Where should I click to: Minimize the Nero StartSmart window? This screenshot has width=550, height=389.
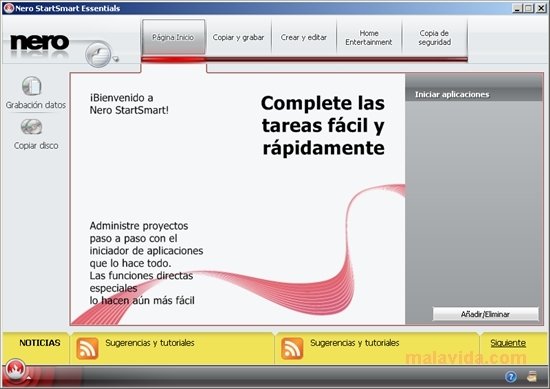[x=517, y=8]
